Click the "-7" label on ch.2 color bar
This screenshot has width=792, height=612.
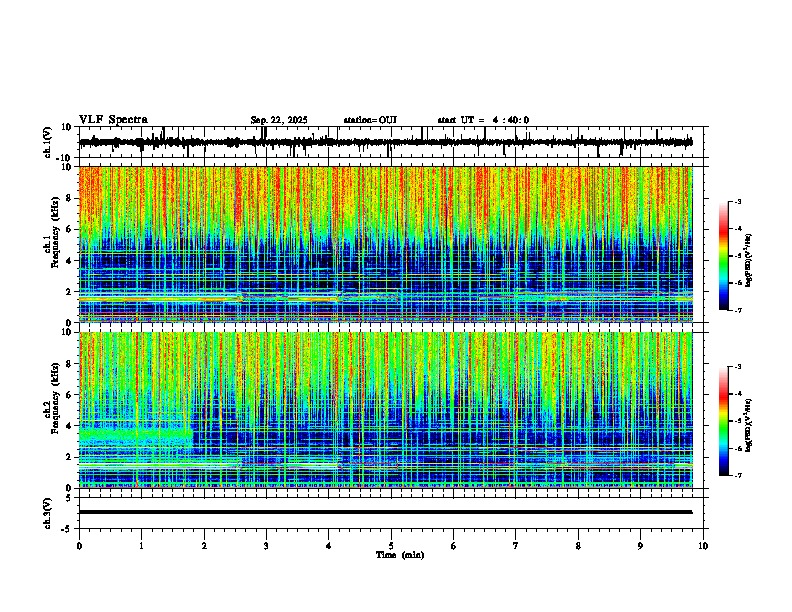pyautogui.click(x=738, y=475)
